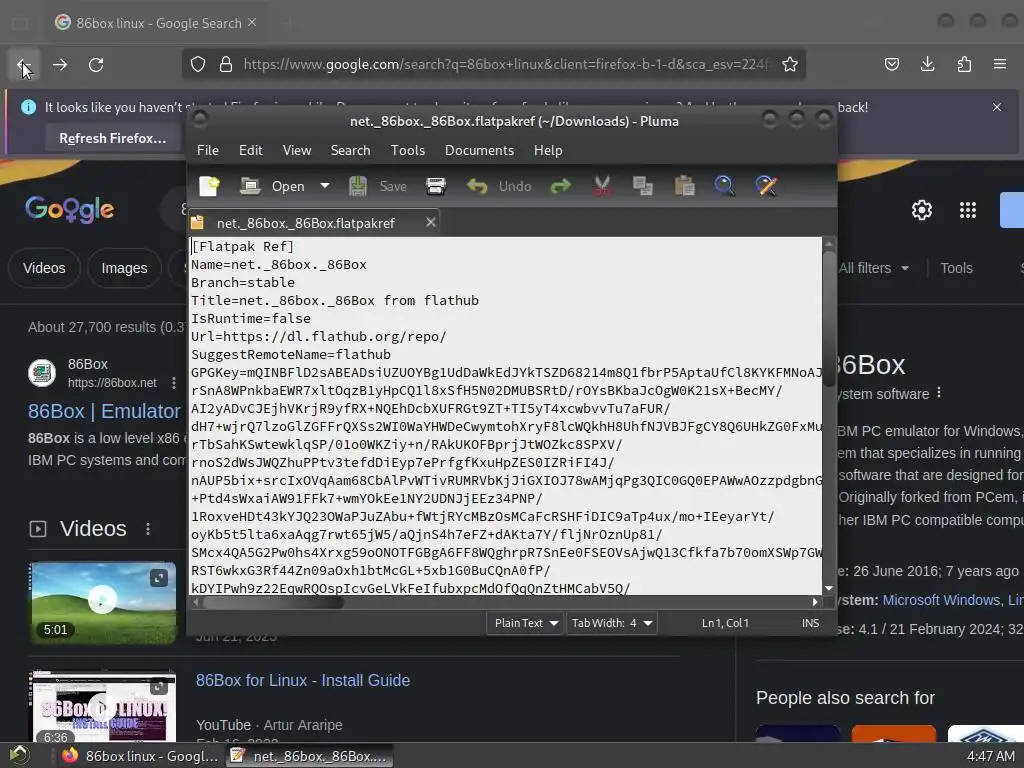The width and height of the screenshot is (1024, 768).
Task: Open Find with the magnifier icon
Action: tap(724, 186)
